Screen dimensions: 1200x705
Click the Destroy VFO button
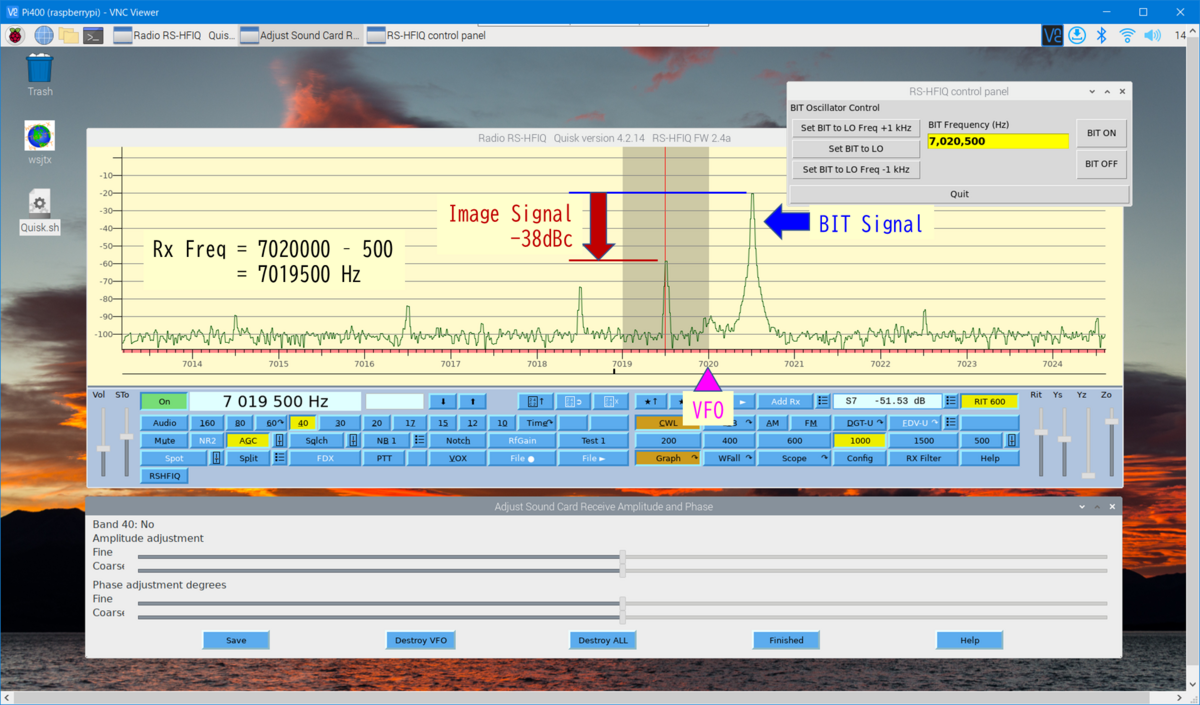click(x=420, y=640)
